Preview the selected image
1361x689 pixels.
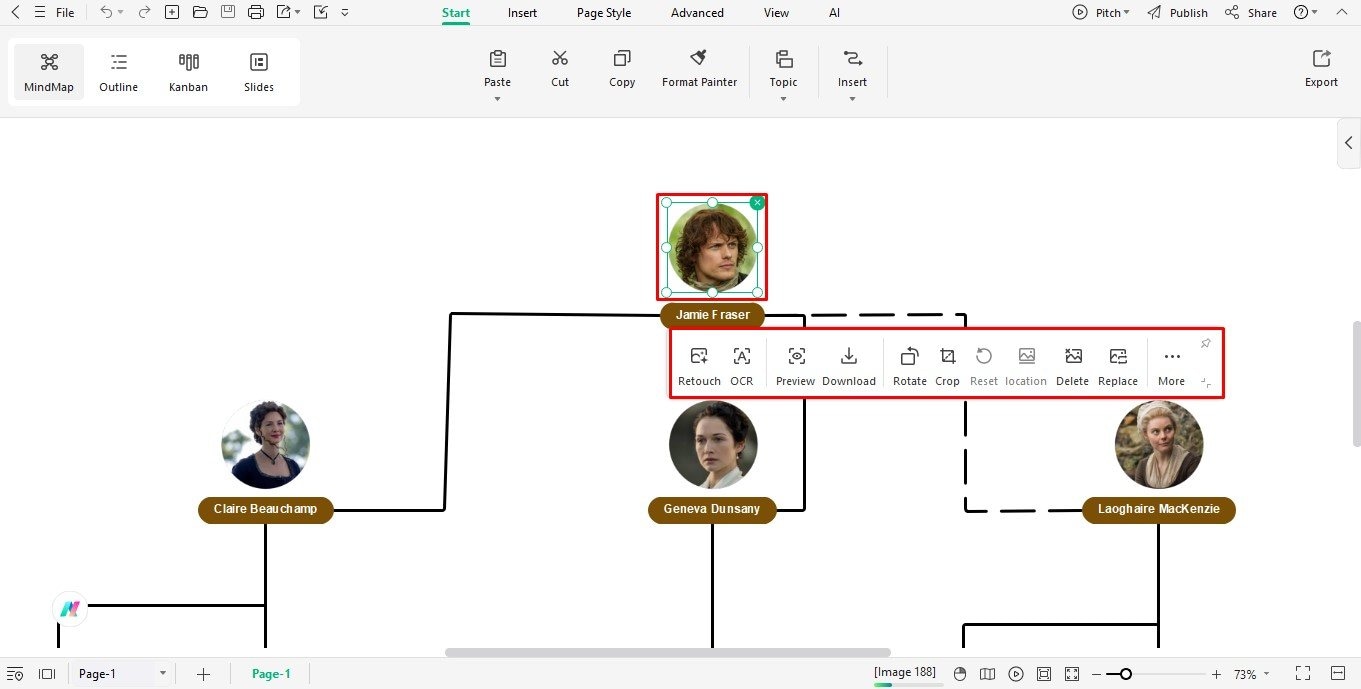pos(796,366)
